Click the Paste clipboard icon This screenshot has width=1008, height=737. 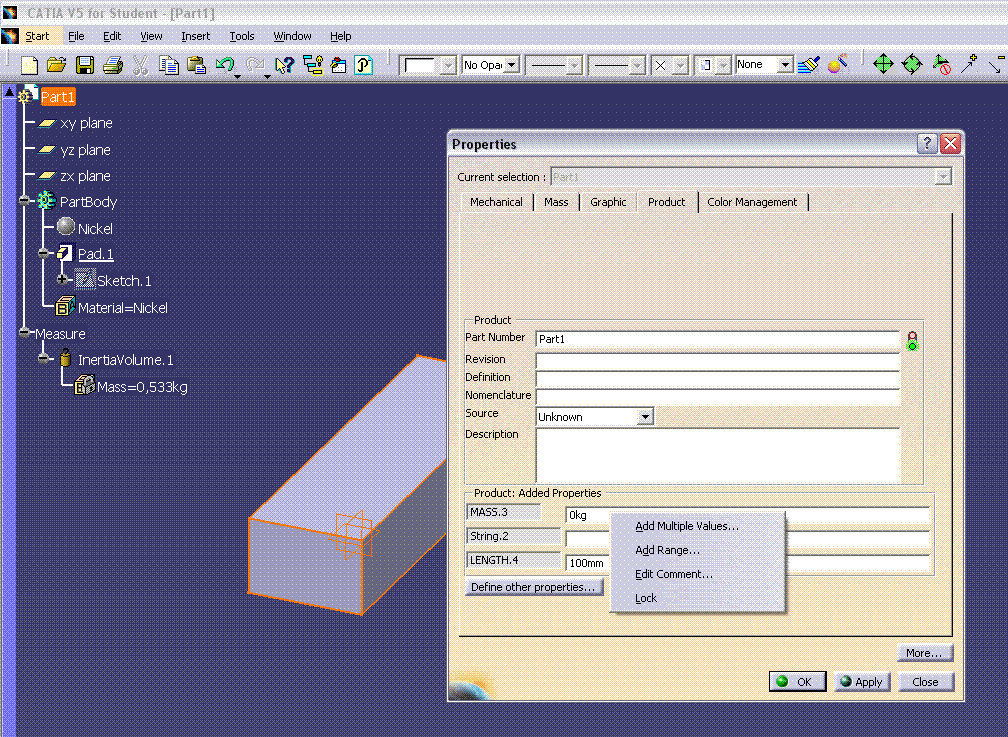(x=197, y=65)
